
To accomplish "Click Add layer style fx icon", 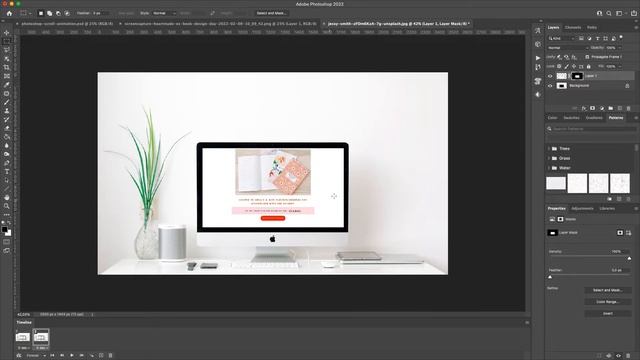I will (584, 108).
